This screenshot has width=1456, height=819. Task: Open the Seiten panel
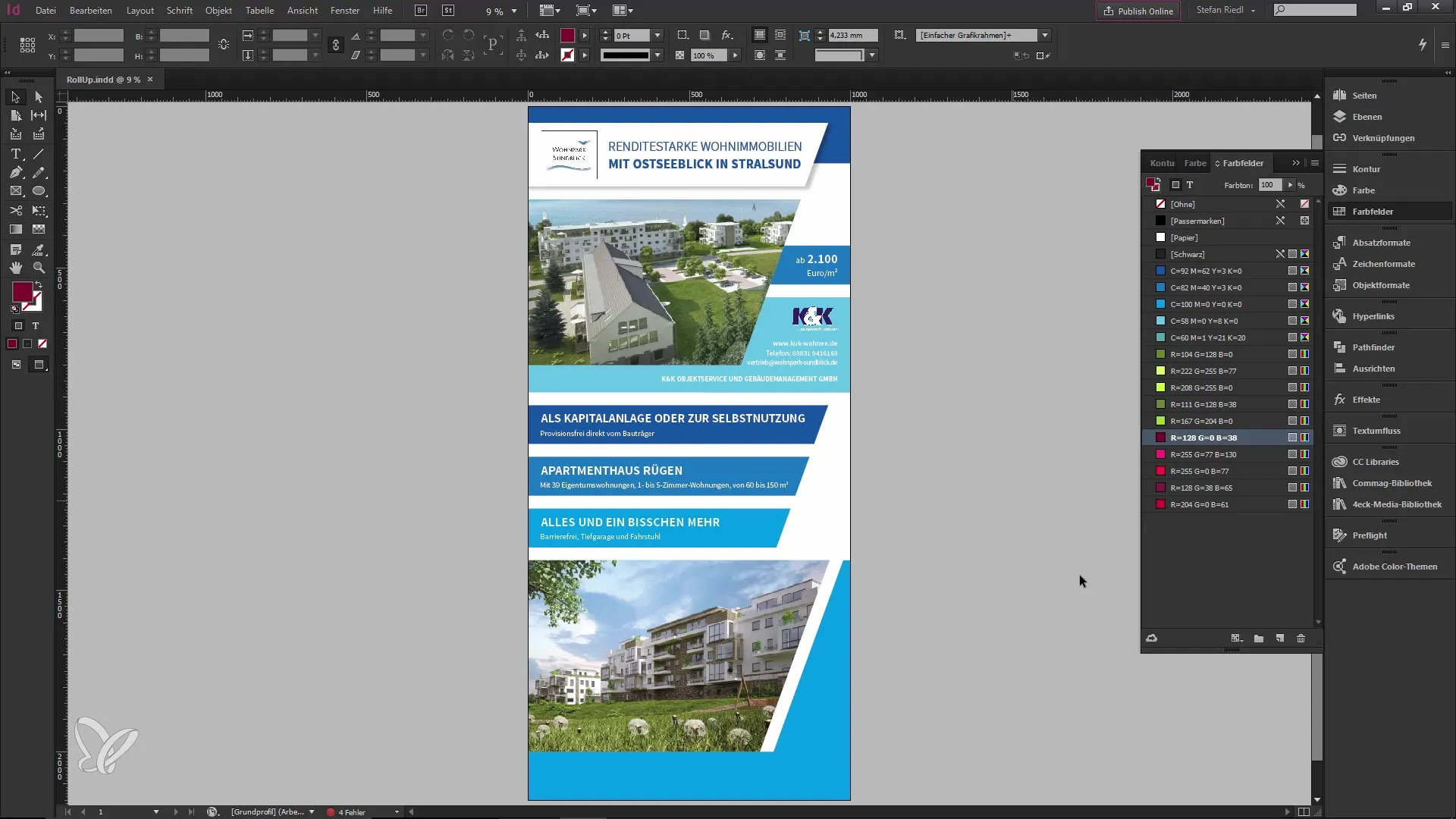1364,96
